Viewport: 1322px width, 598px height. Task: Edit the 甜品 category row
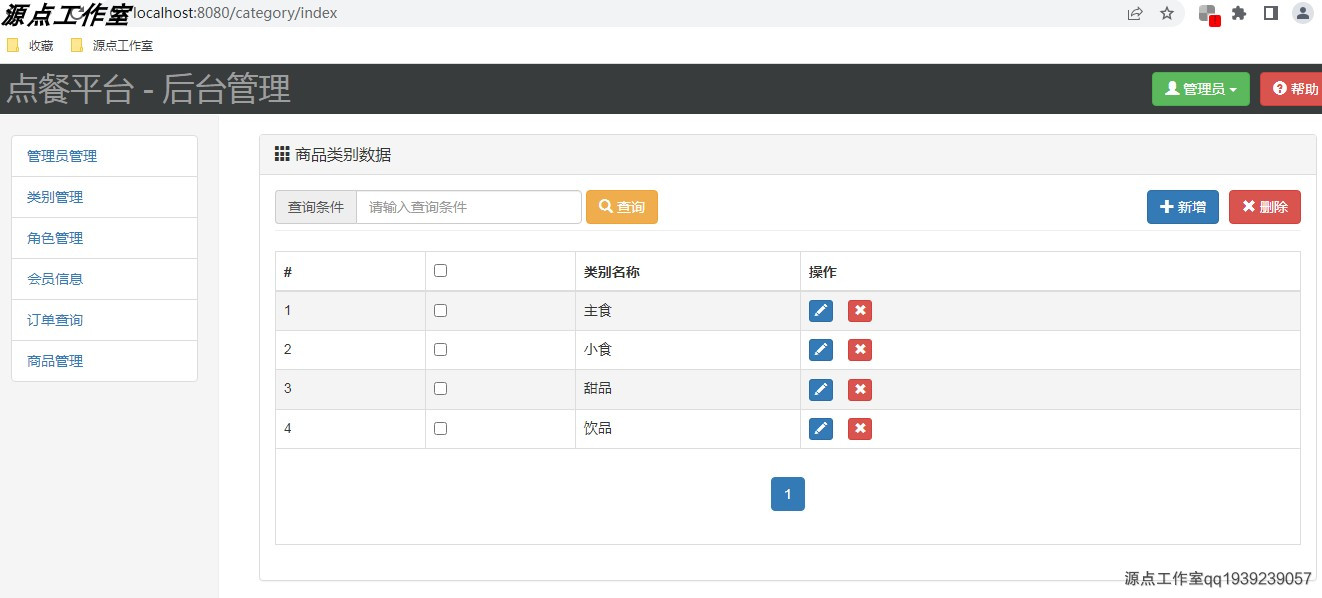[x=820, y=389]
